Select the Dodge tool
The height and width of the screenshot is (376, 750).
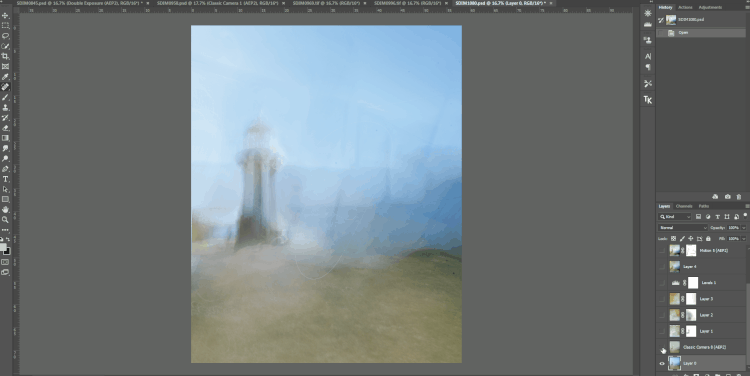pos(5,159)
